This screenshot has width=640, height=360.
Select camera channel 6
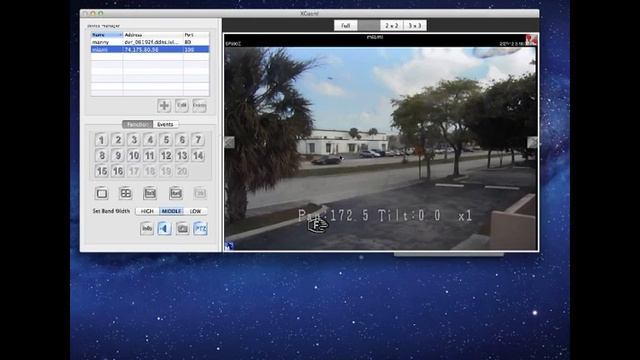(x=182, y=140)
